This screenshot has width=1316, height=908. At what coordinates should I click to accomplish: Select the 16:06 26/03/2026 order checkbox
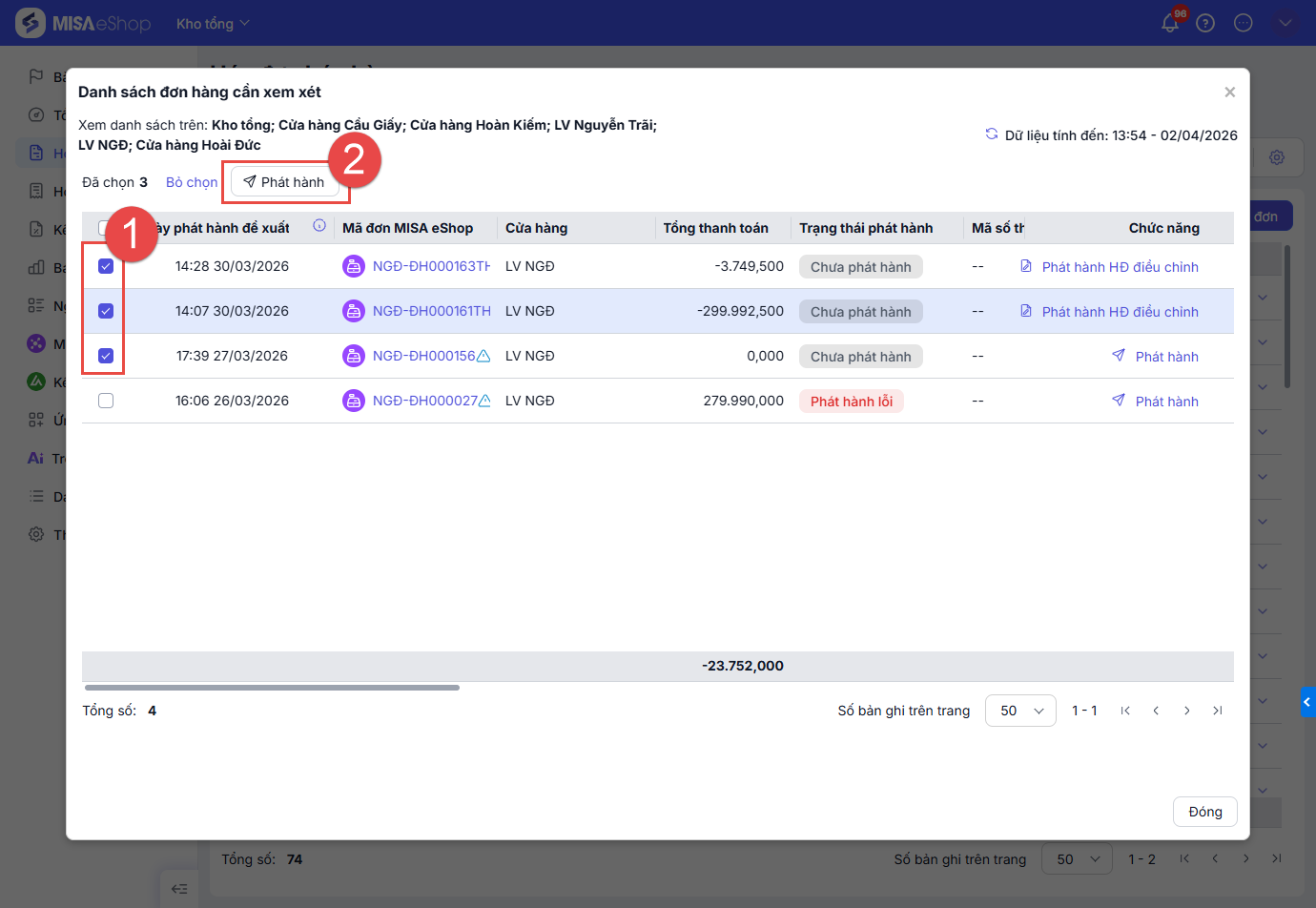(106, 401)
